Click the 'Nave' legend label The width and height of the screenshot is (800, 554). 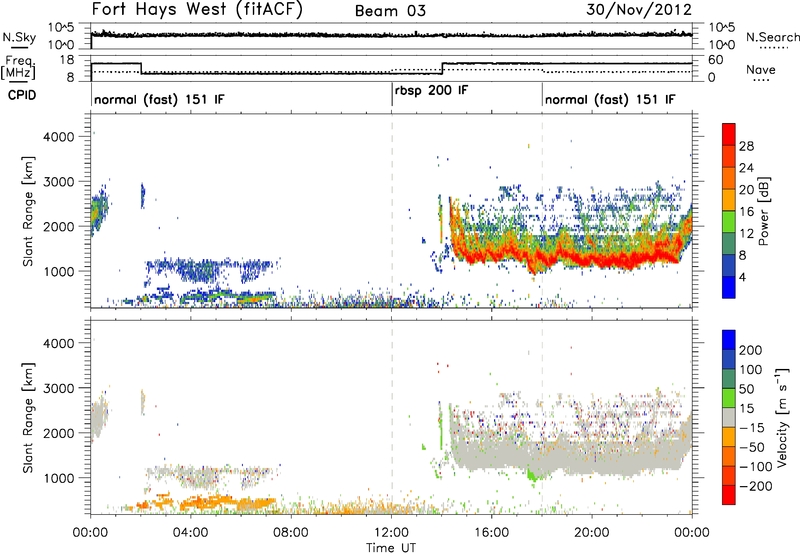point(761,69)
